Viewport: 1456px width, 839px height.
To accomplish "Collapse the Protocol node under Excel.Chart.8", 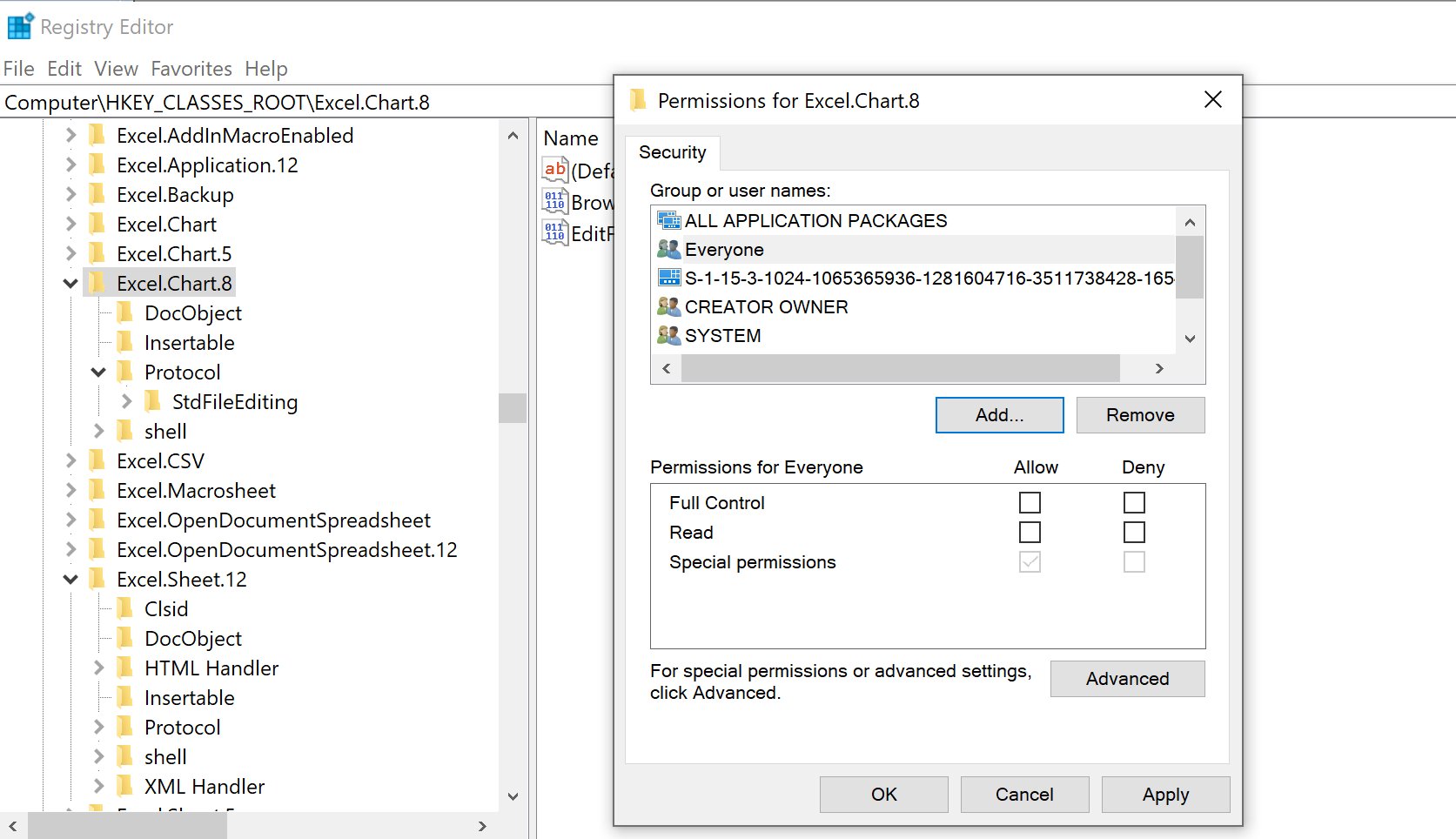I will pyautogui.click(x=98, y=373).
